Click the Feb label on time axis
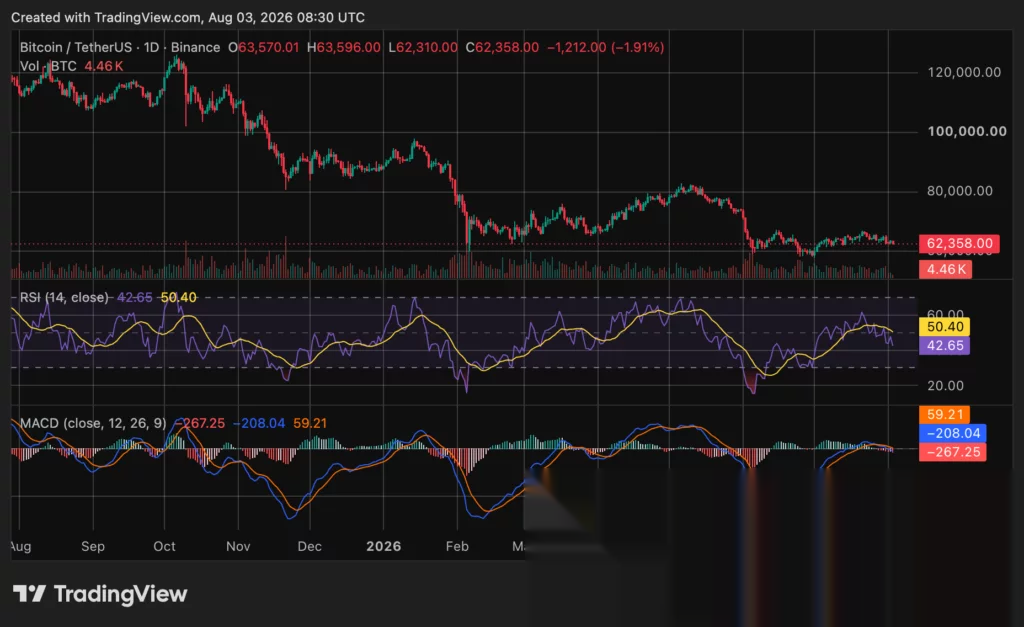 [x=457, y=547]
